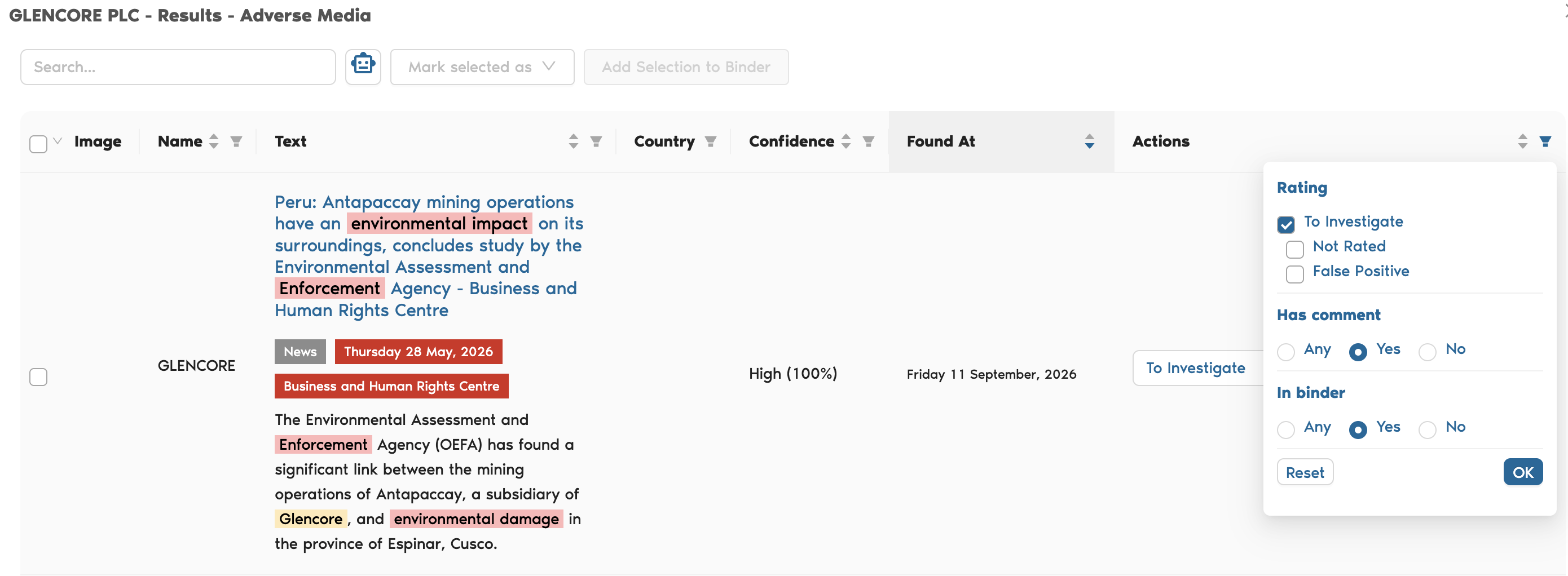
Task: Select No for Has comment
Action: tap(1428, 352)
